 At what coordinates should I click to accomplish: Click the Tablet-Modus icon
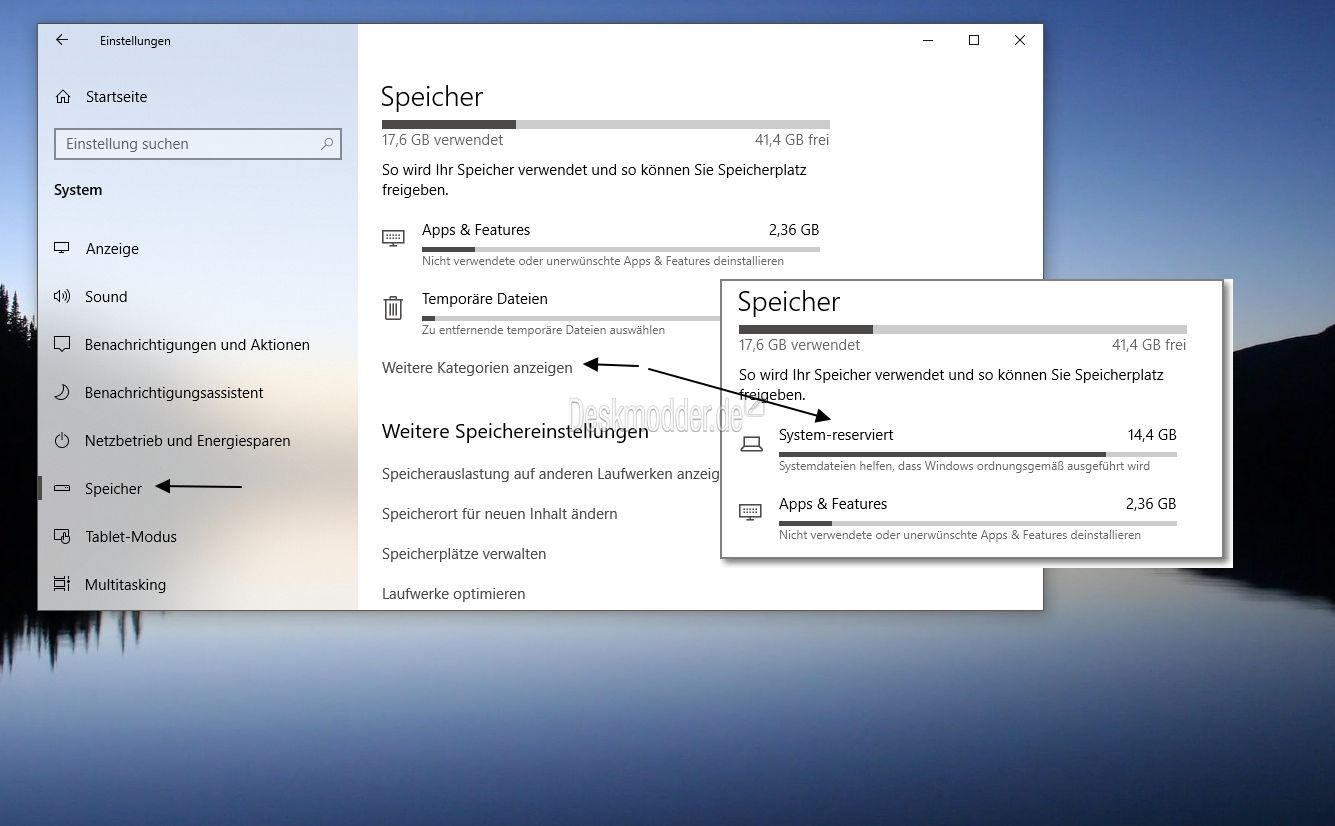pos(62,537)
